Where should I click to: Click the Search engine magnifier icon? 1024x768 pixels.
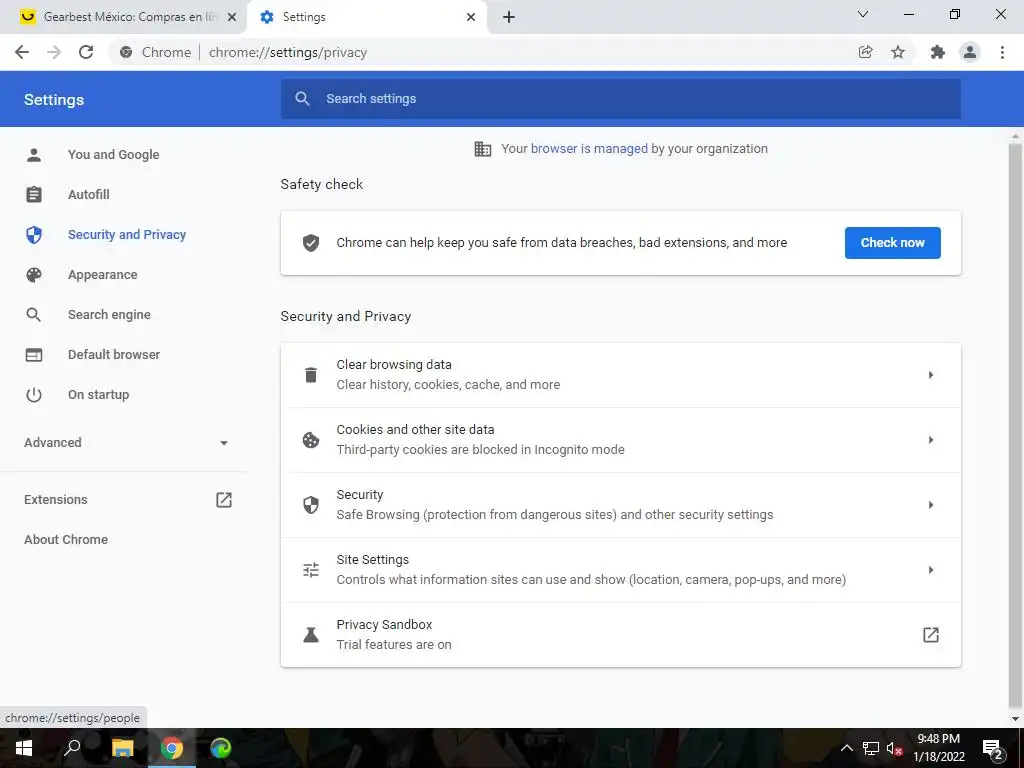[34, 315]
